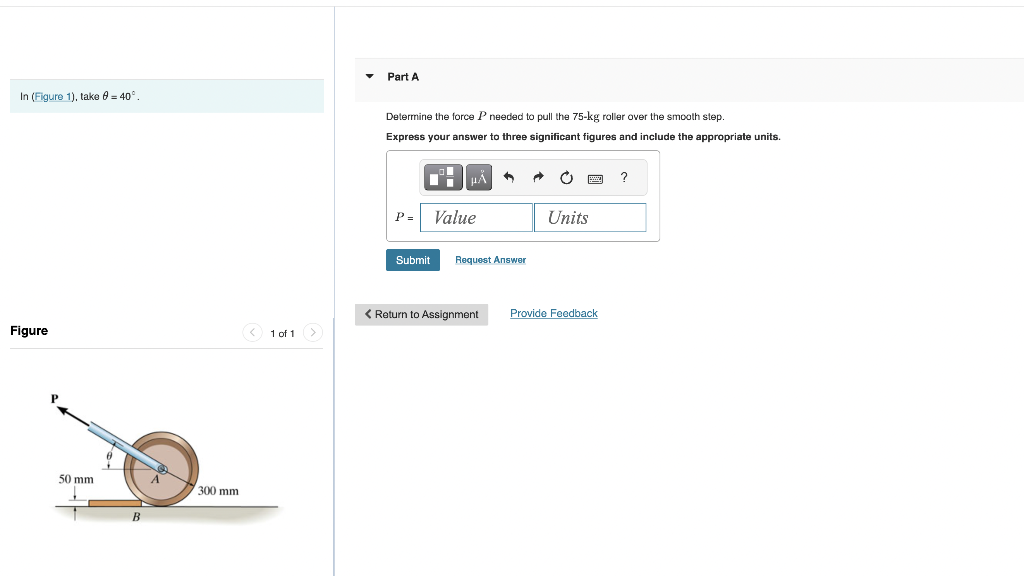Click the Part A header
The width and height of the screenshot is (1024, 576).
[403, 76]
